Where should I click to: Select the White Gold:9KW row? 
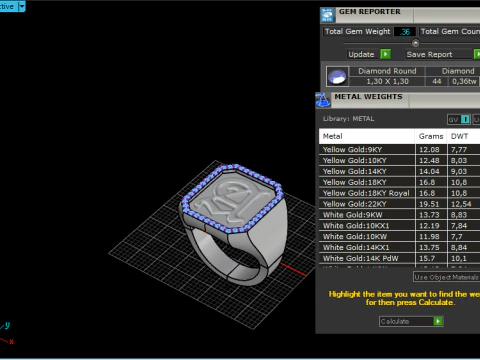pos(399,215)
